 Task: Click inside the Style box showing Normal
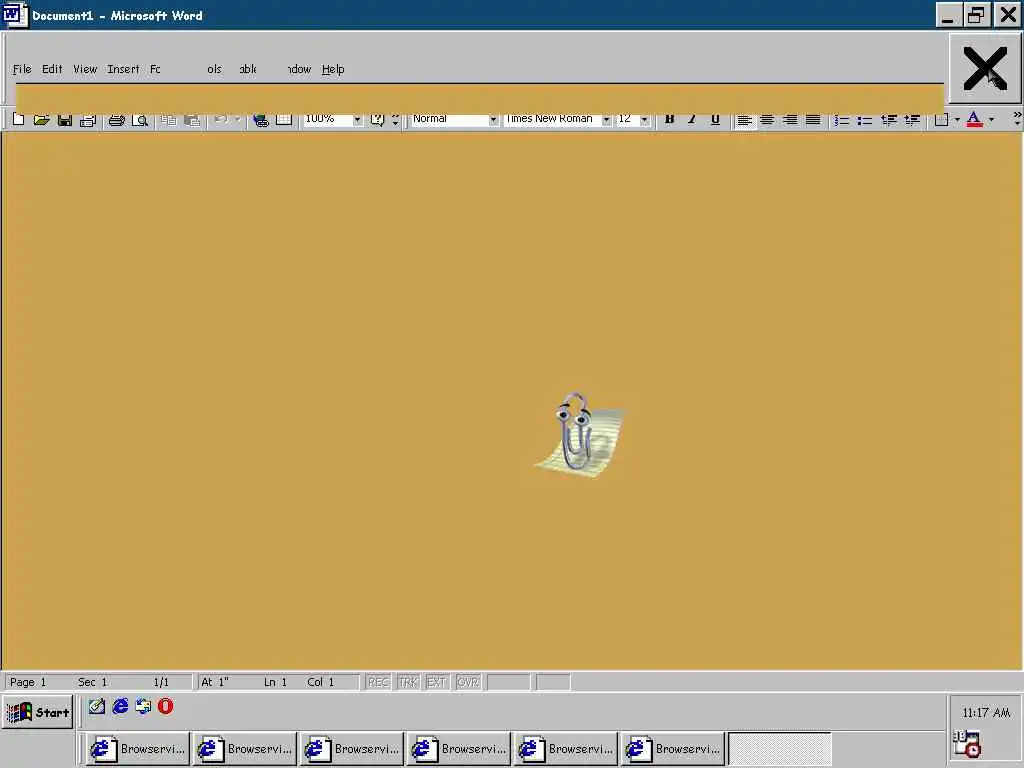[x=449, y=120]
